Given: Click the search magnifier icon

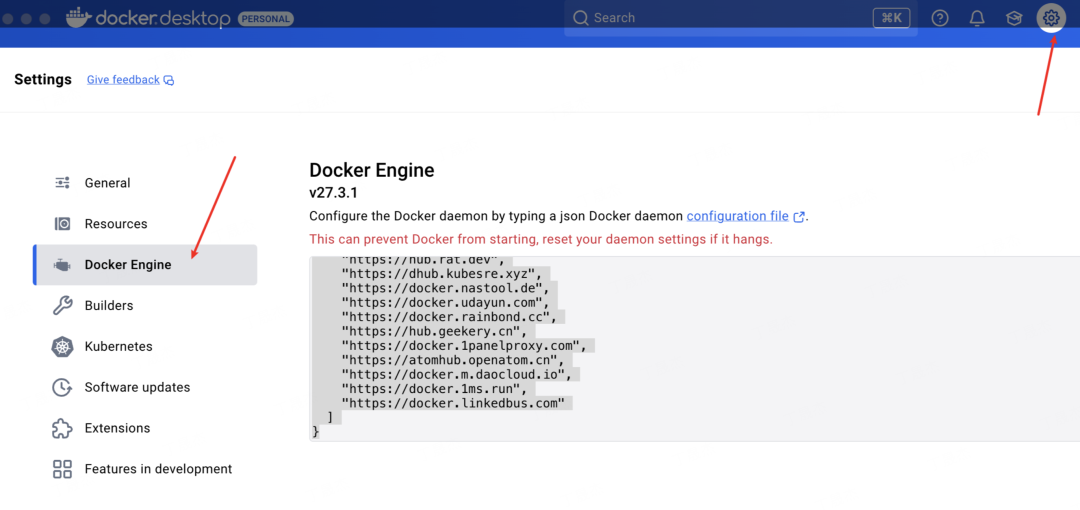Looking at the screenshot, I should [x=581, y=18].
